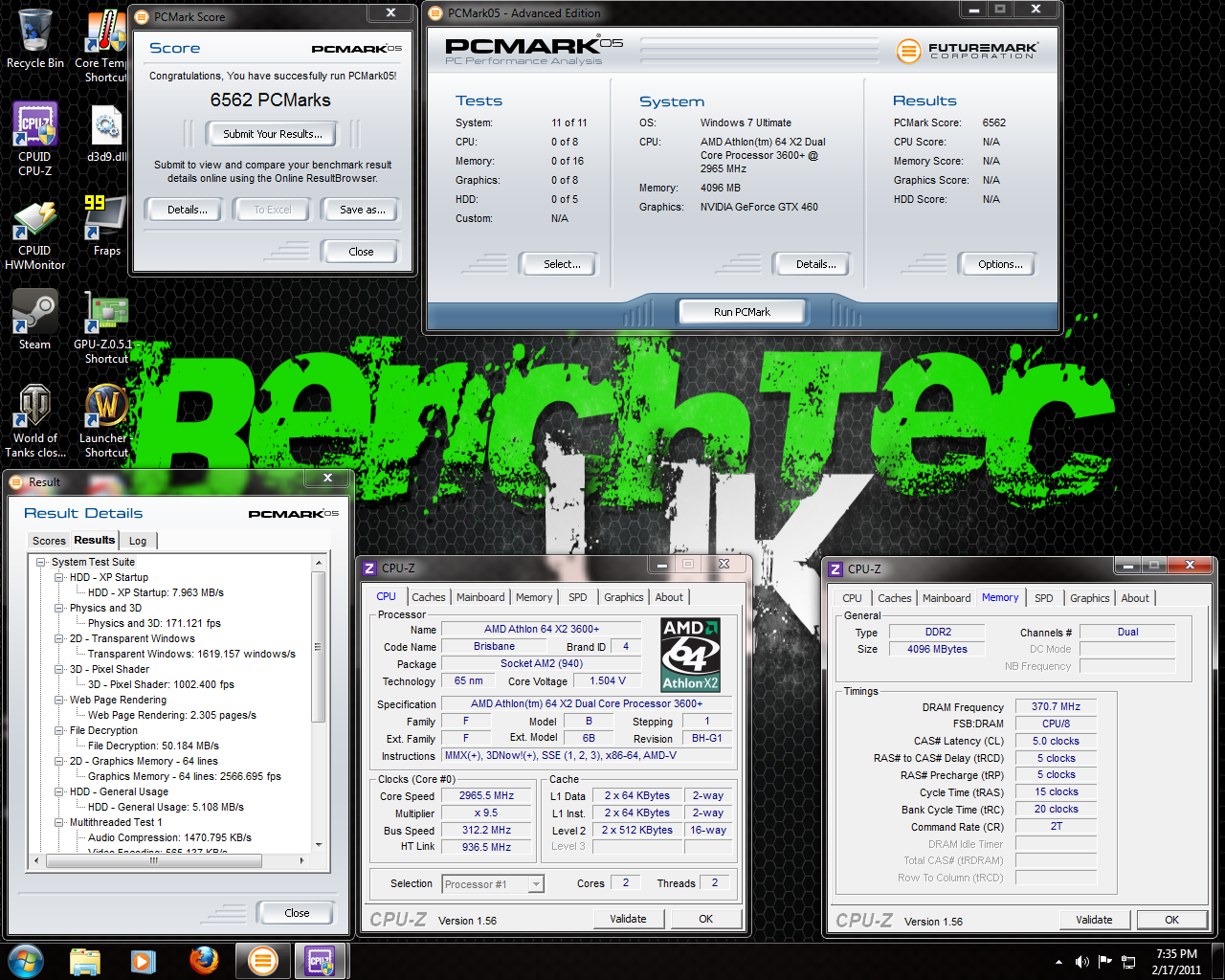The height and width of the screenshot is (980, 1225).
Task: Click Save as... in Score window
Action: click(363, 210)
